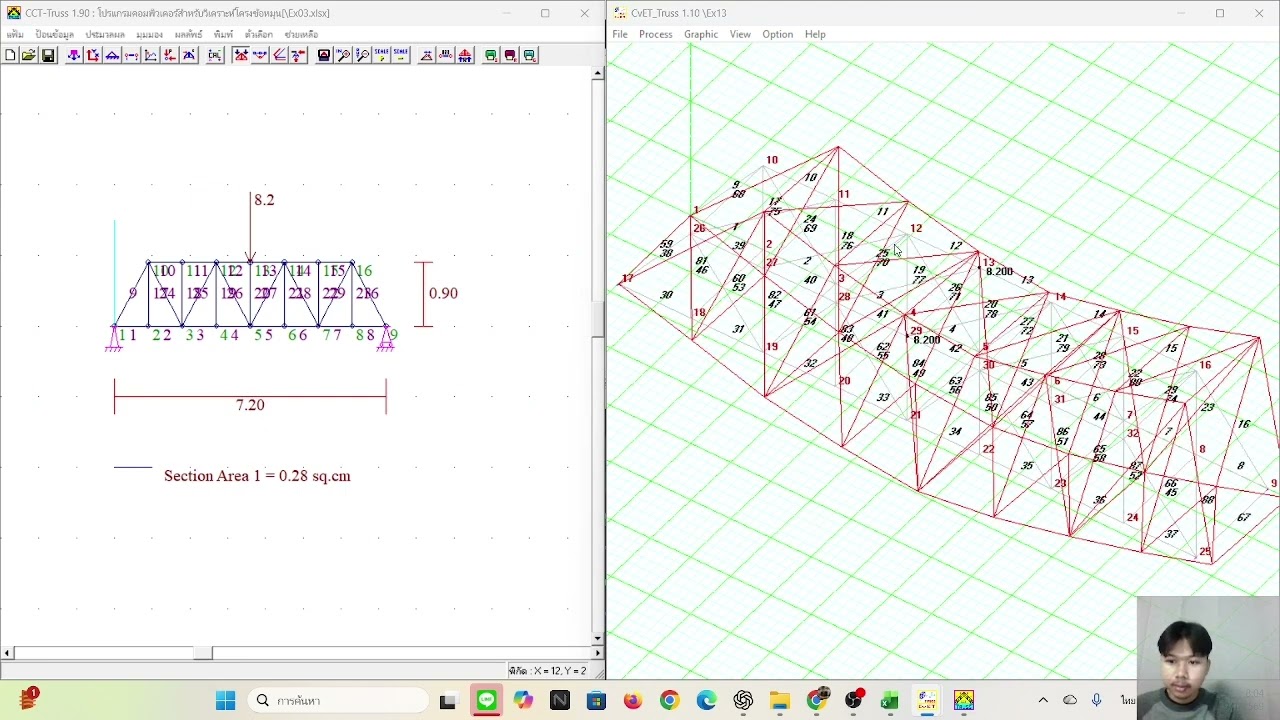Click the Task View icon in the taskbar

tap(448, 701)
